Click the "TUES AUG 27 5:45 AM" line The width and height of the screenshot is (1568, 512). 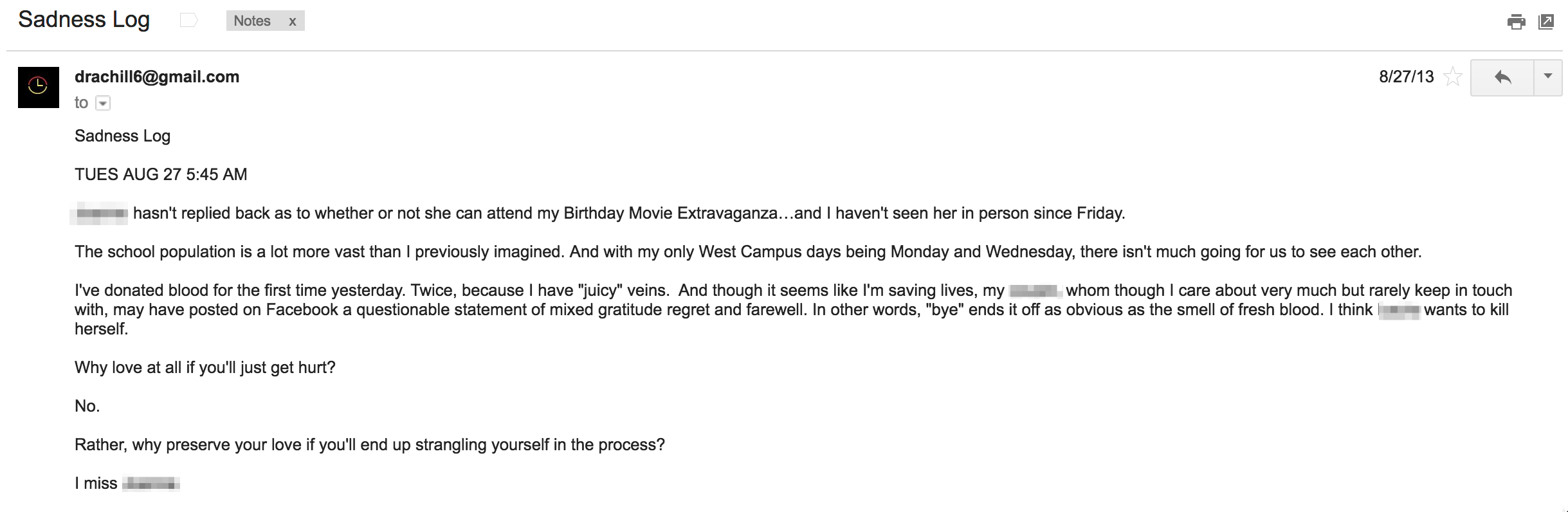[x=161, y=174]
